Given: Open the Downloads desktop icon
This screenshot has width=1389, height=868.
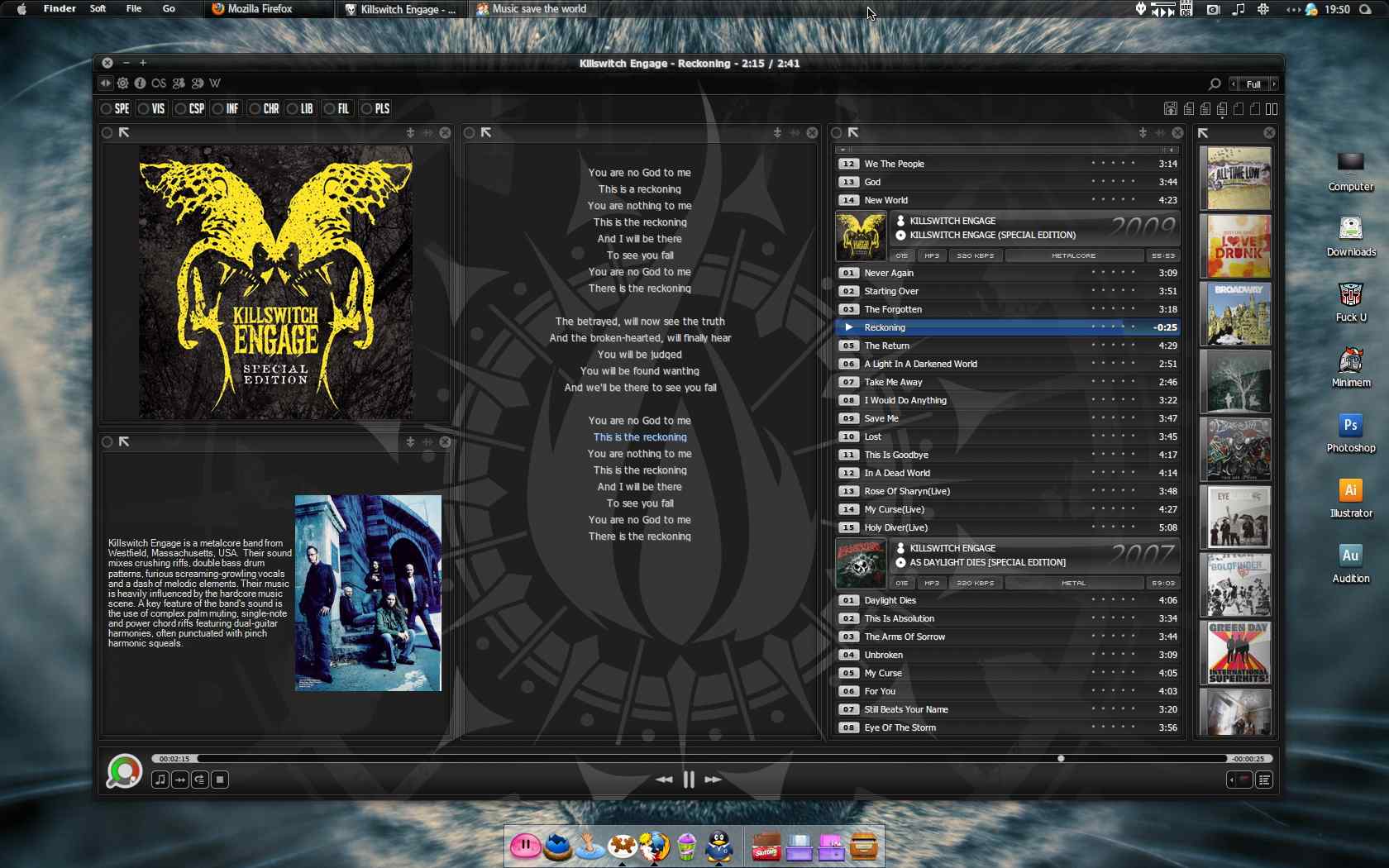Looking at the screenshot, I should 1351,237.
